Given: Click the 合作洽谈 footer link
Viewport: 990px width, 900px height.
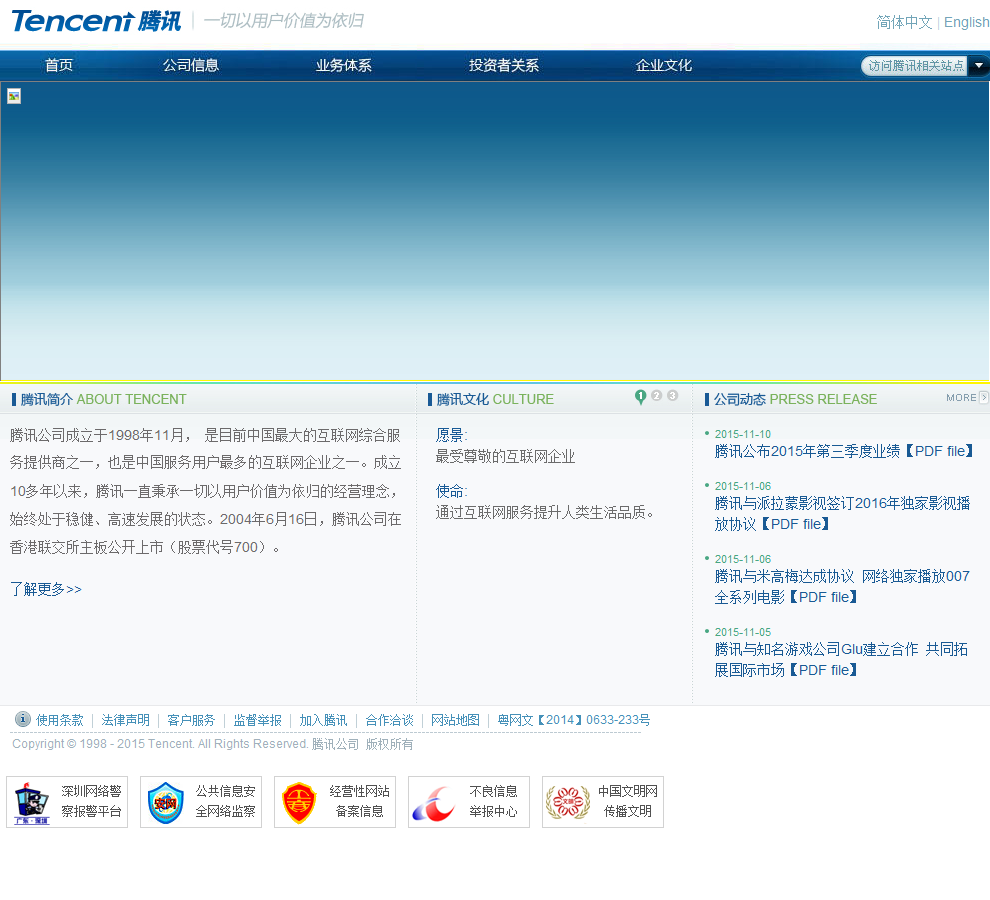Looking at the screenshot, I should point(390,720).
